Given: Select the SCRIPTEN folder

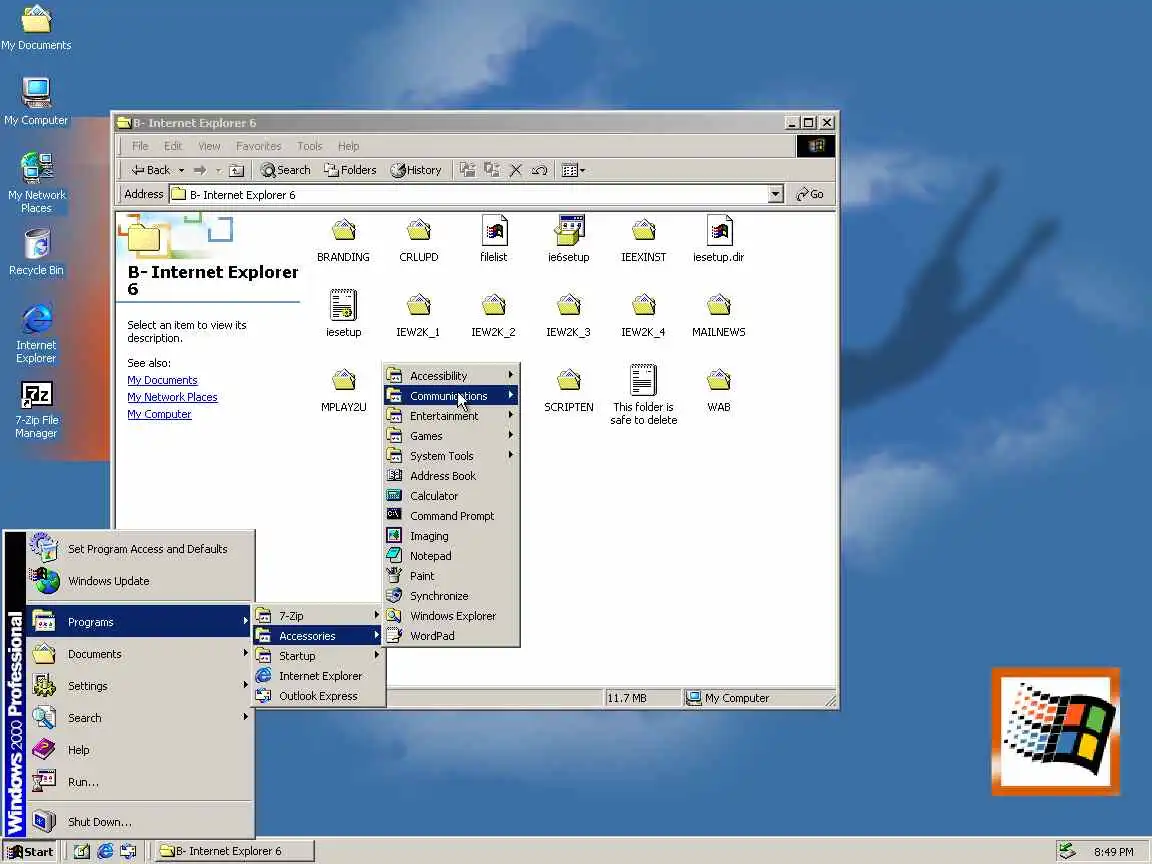Looking at the screenshot, I should pos(569,381).
